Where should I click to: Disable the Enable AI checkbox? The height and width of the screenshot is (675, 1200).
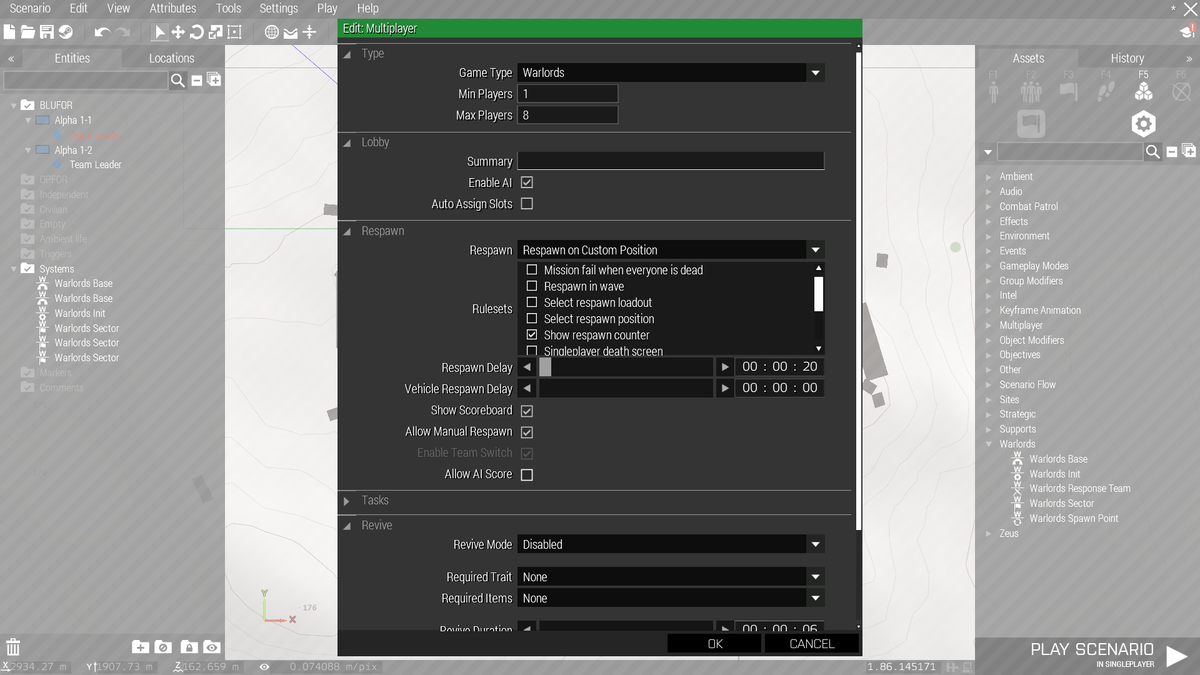point(525,182)
